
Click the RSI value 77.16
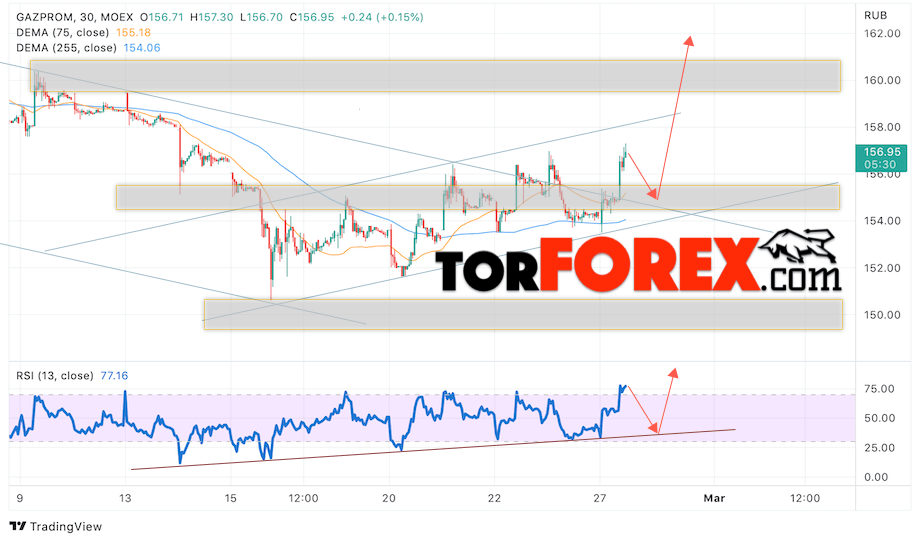pos(114,375)
